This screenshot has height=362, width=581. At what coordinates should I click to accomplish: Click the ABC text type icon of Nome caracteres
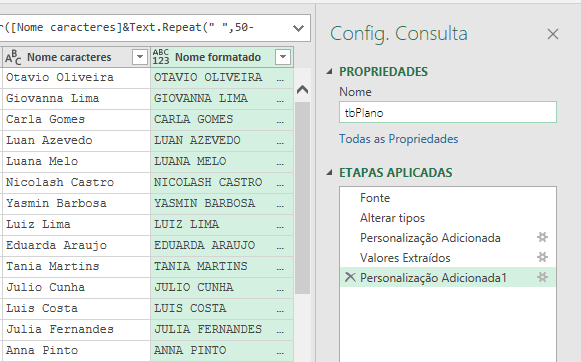[13, 57]
